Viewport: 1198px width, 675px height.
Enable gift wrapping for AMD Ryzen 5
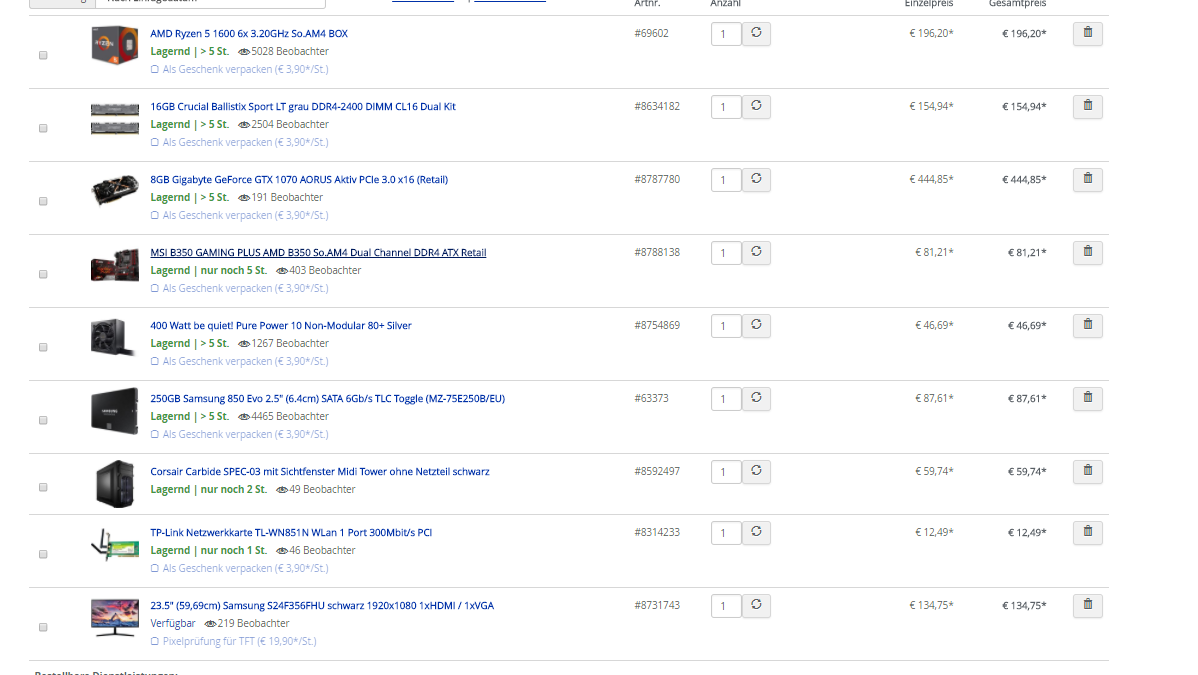[x=154, y=70]
